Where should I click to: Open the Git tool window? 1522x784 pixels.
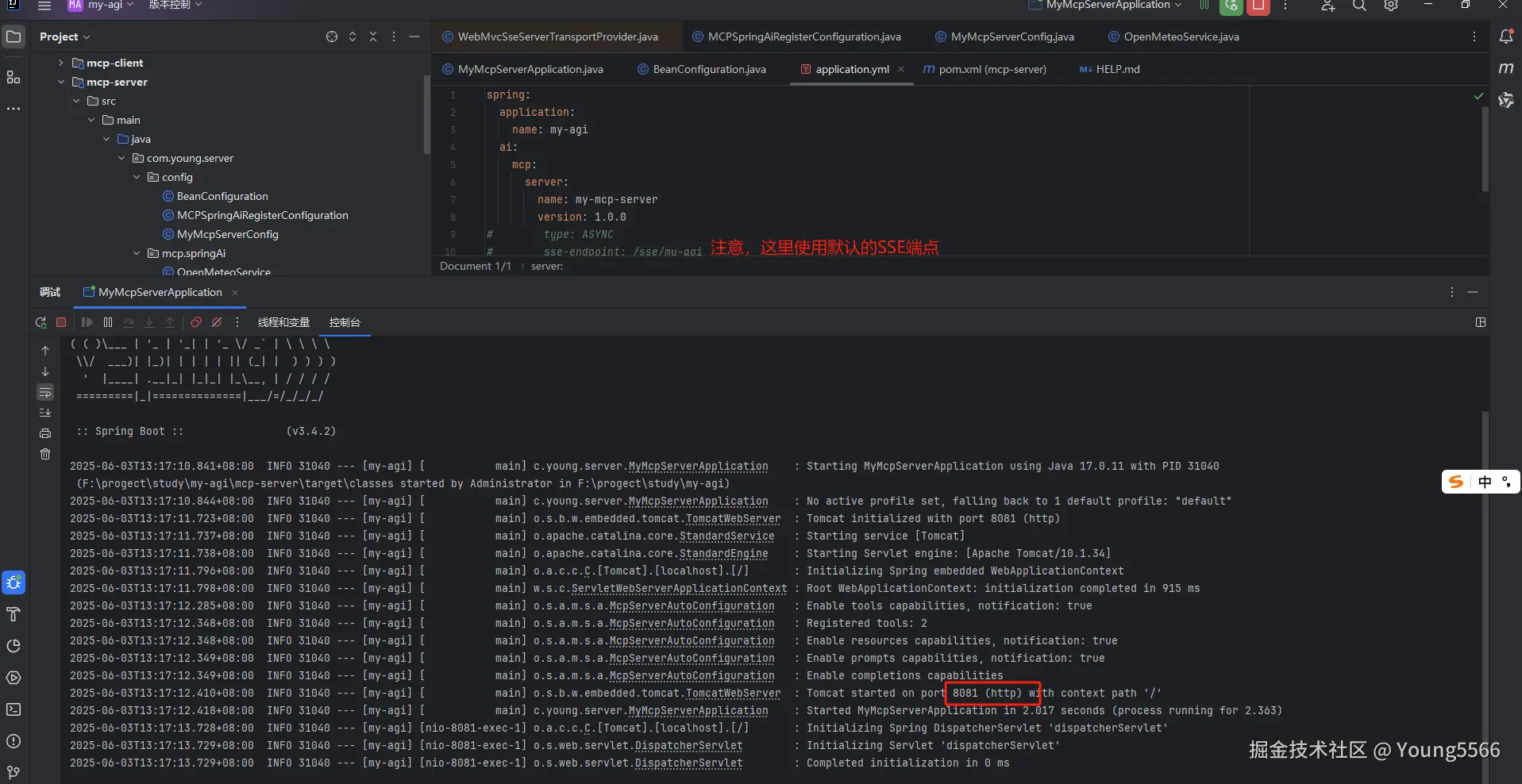coord(13,772)
